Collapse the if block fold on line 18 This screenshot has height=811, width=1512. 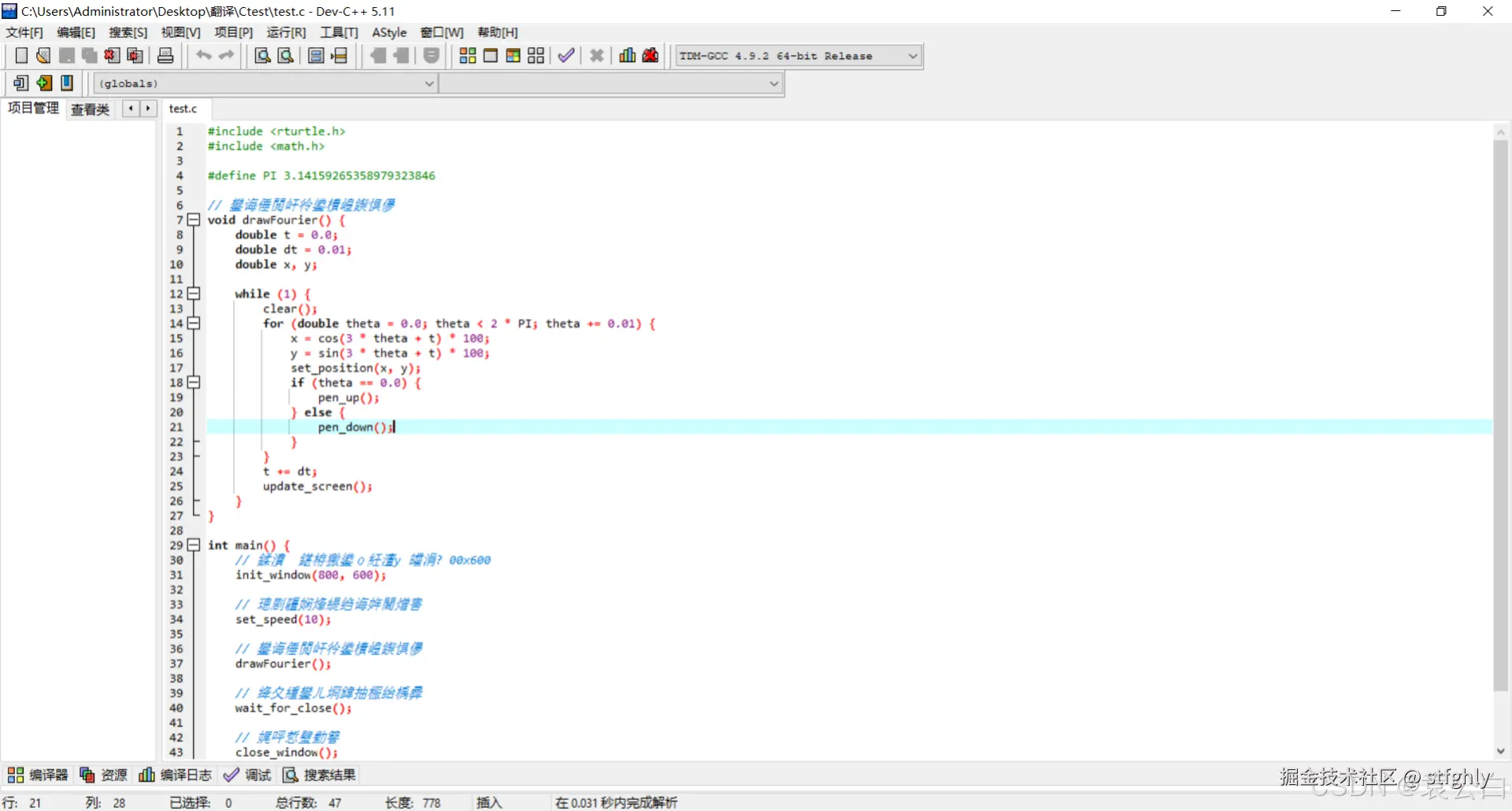point(194,383)
